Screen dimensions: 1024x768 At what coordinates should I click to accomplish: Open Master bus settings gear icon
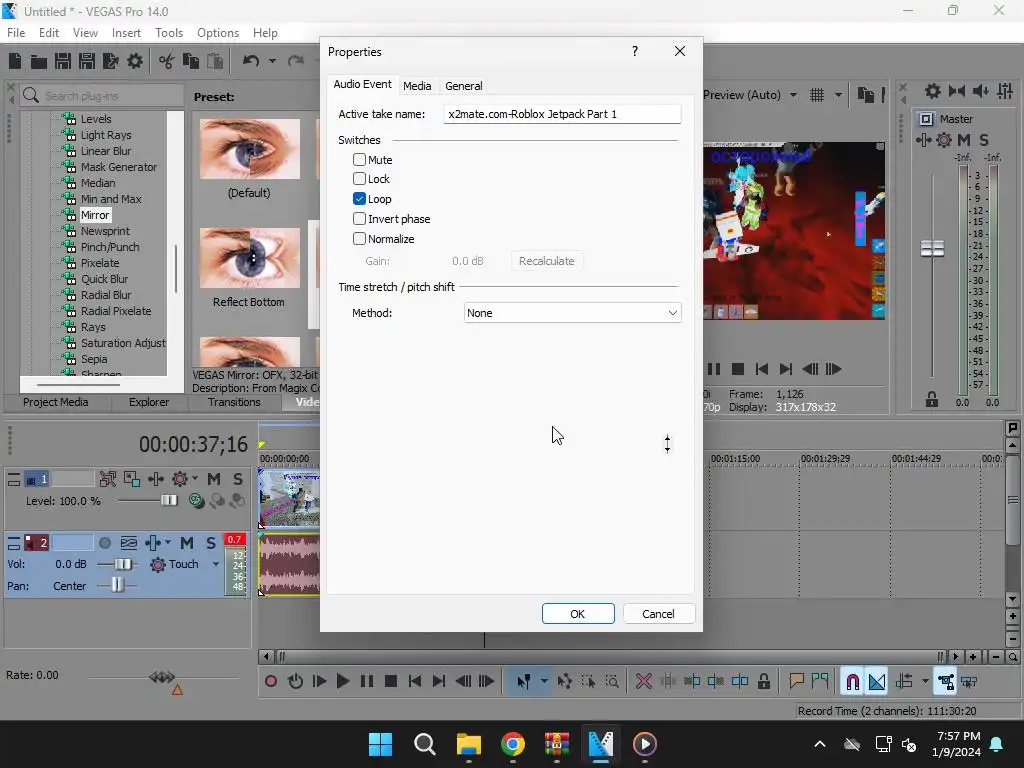[x=944, y=140]
